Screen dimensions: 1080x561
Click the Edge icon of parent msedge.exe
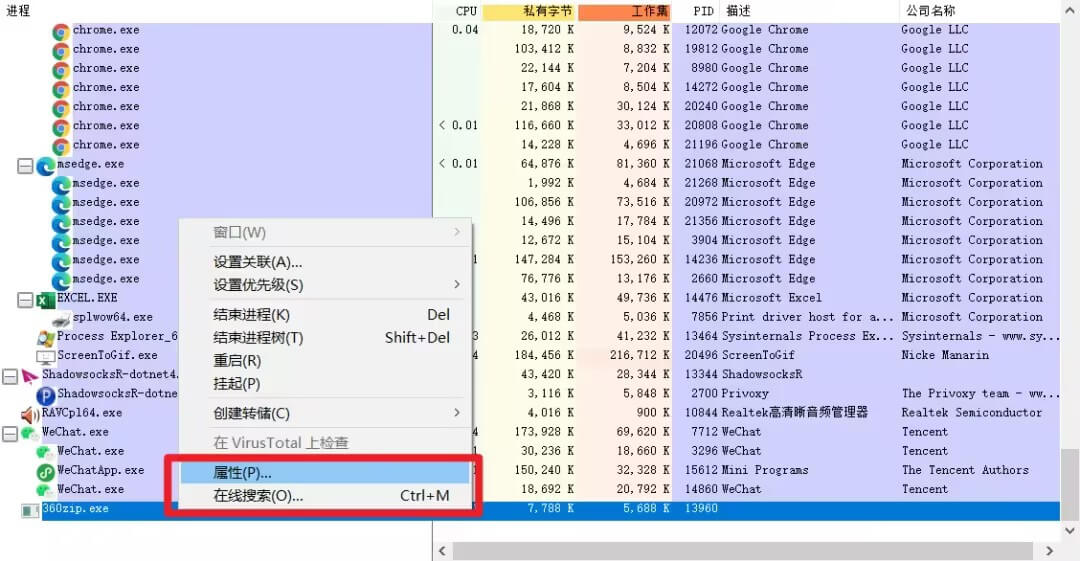click(45, 165)
